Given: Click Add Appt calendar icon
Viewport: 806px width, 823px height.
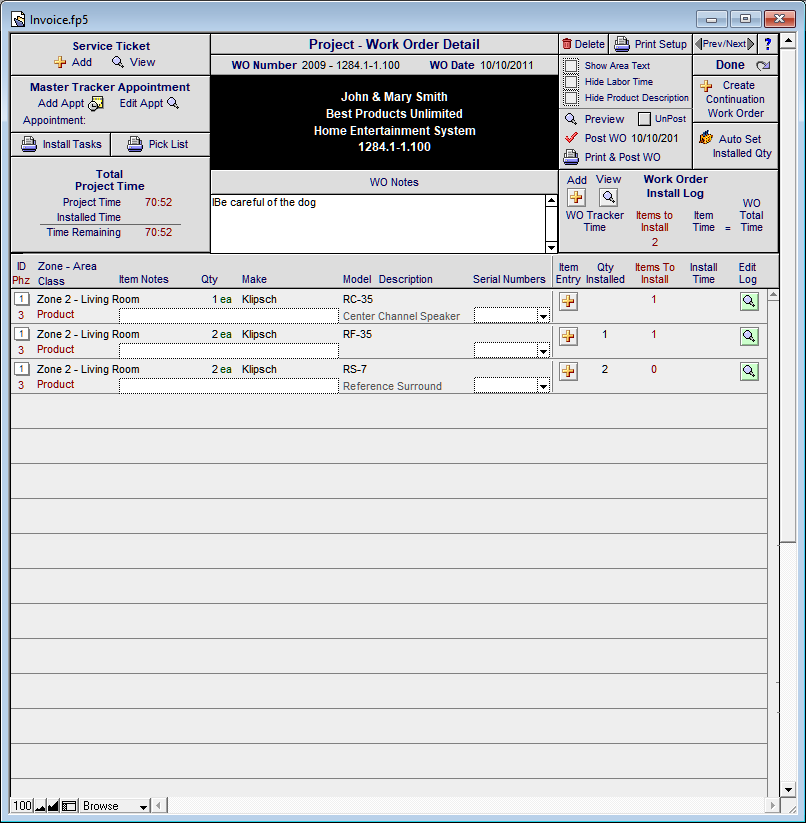Looking at the screenshot, I should pos(96,103).
